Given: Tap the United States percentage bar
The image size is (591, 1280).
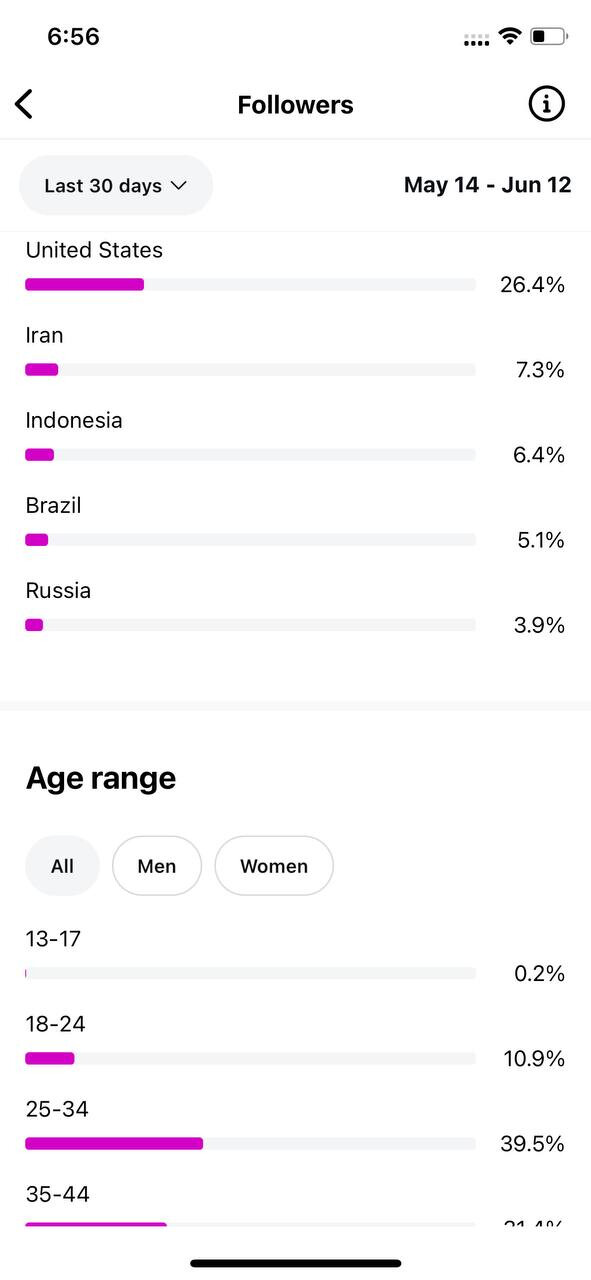Looking at the screenshot, I should click(x=250, y=284).
